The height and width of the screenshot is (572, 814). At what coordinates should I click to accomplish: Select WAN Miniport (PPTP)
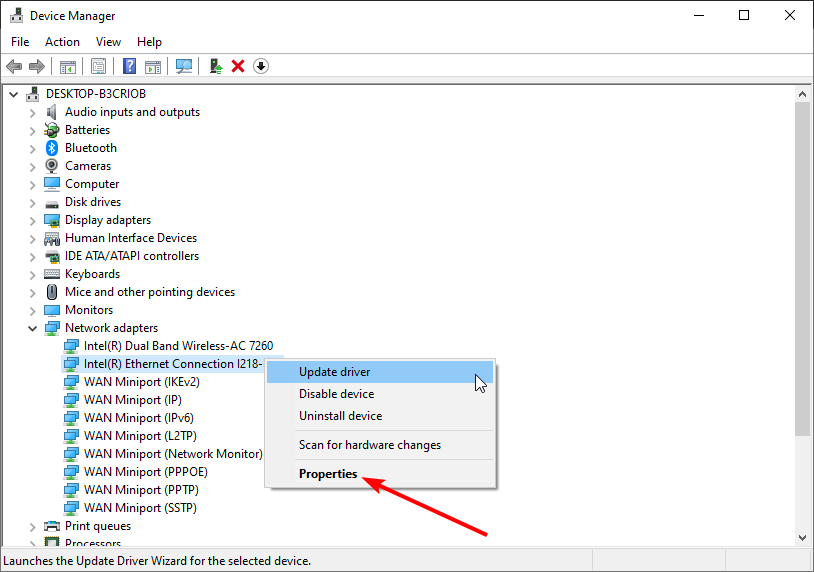(x=141, y=490)
